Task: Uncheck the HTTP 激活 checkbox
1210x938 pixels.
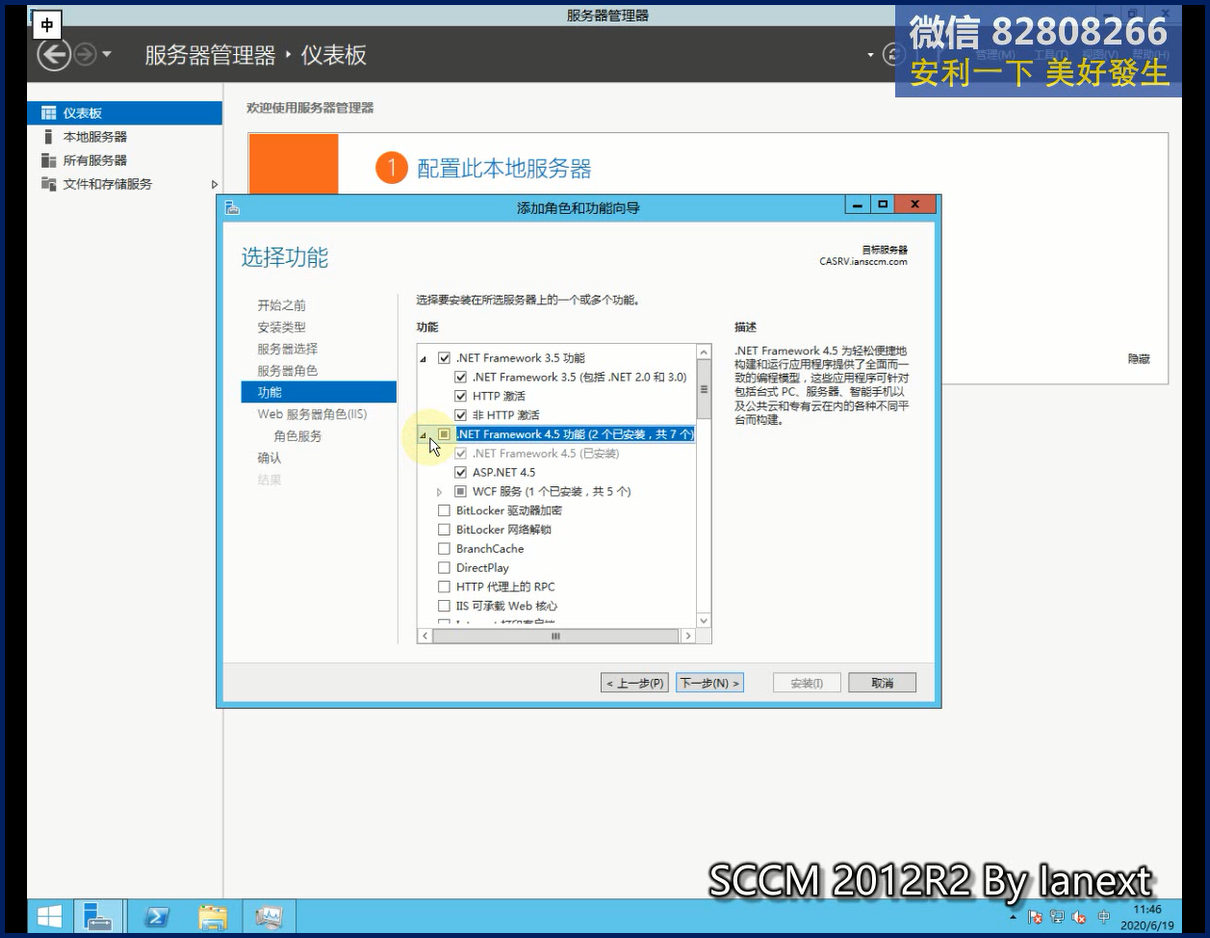Action: click(x=461, y=396)
